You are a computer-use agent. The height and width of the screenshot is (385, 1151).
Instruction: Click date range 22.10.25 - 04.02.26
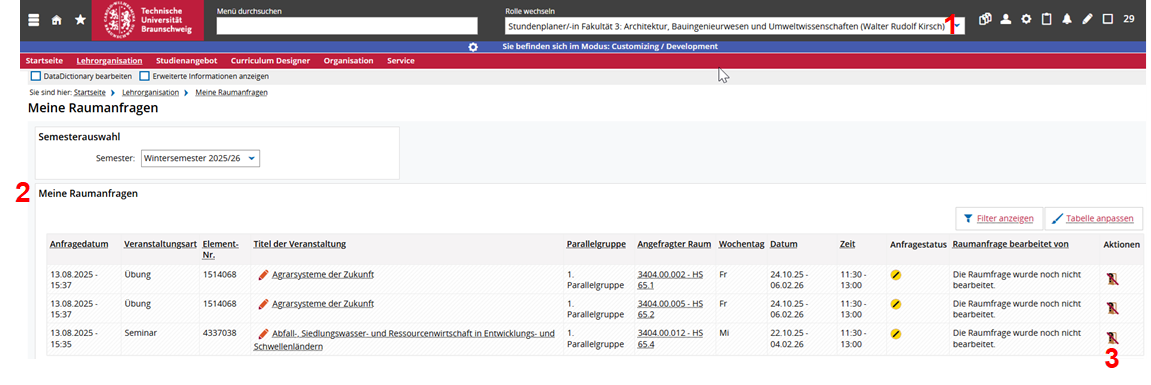click(789, 339)
